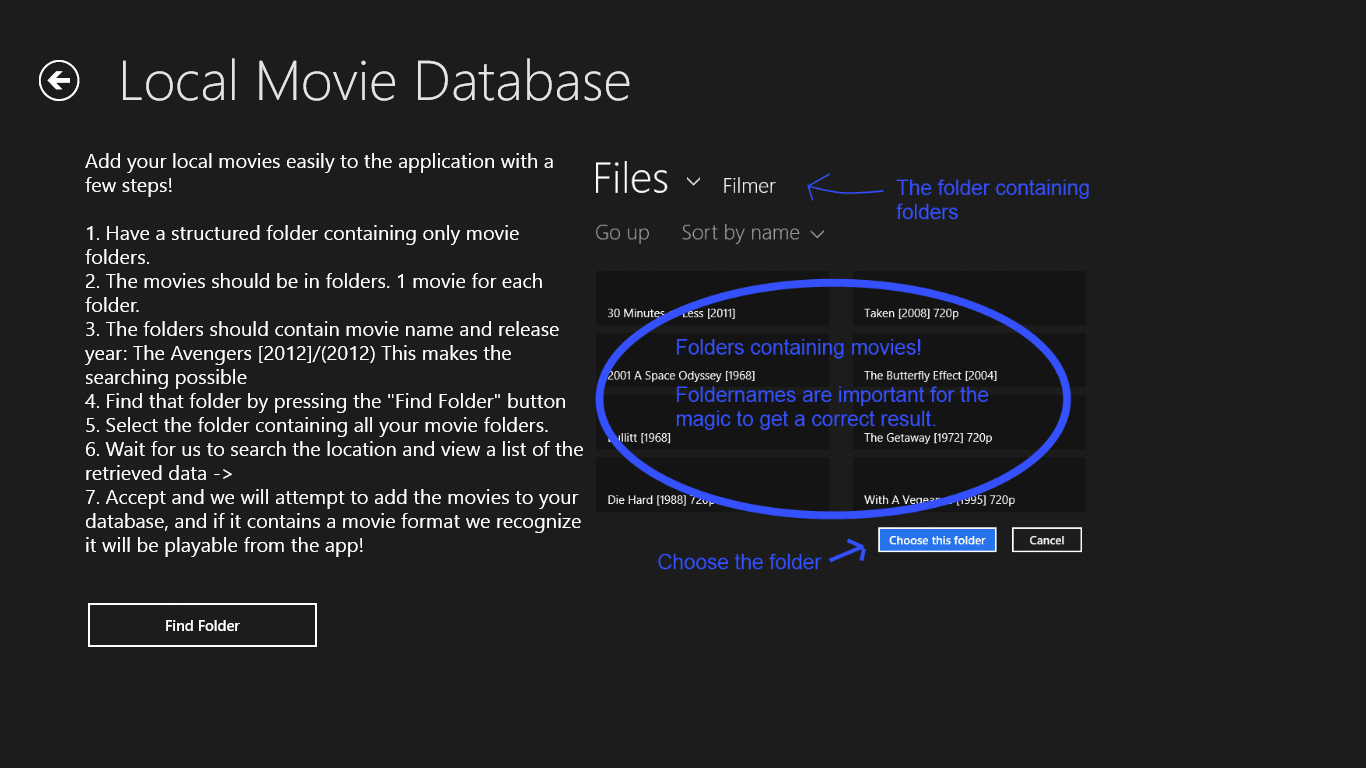
Task: Click the blue arrow pointing at Filmer
Action: click(x=843, y=186)
